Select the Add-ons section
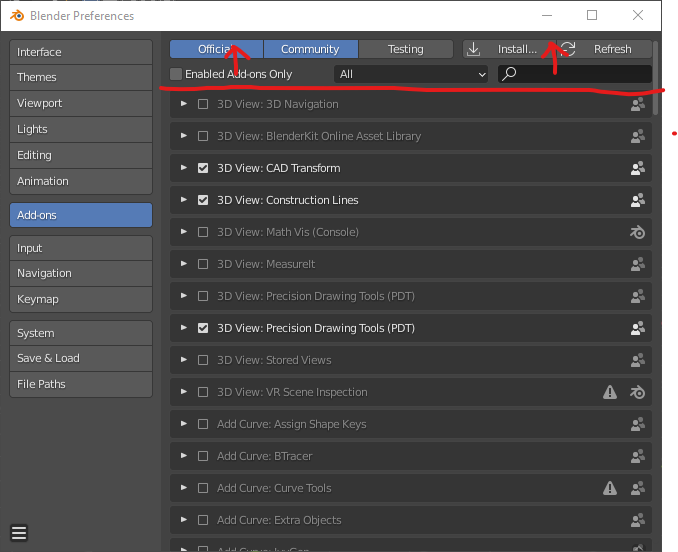This screenshot has height=552, width=678. click(x=81, y=215)
